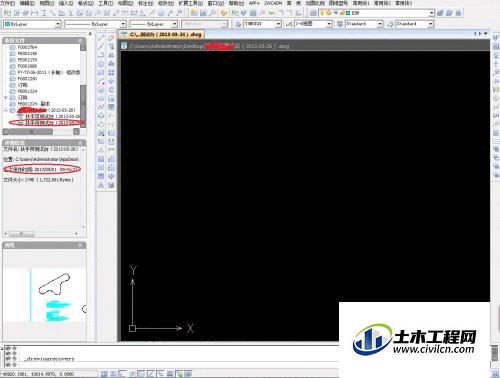
Task: Open the 窗口(W) menu
Action: [x=216, y=3]
